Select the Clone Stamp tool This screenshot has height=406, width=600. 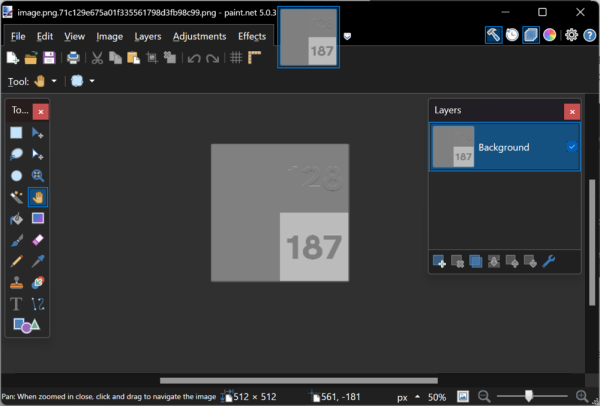pyautogui.click(x=16, y=283)
